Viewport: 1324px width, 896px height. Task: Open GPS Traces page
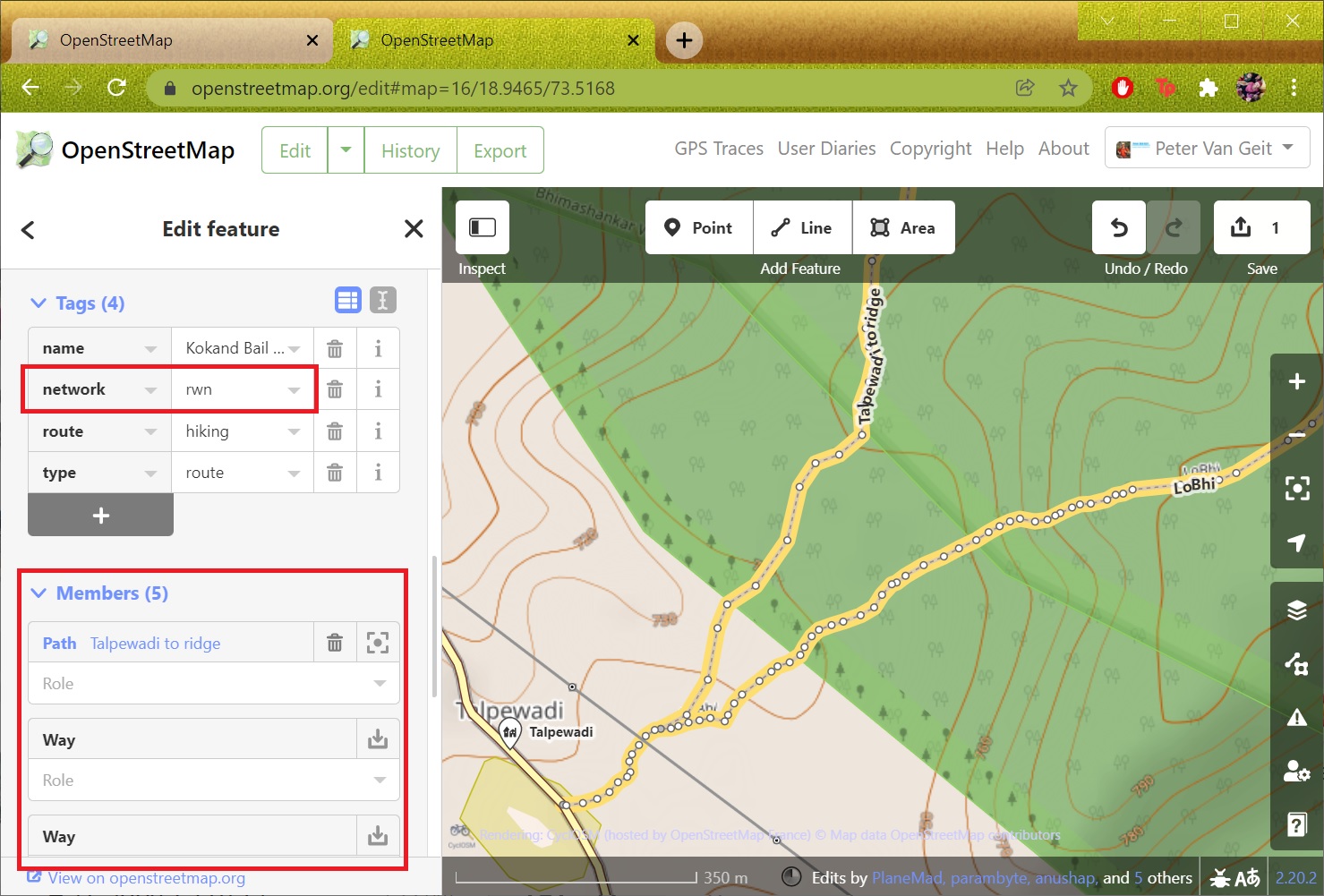[719, 149]
